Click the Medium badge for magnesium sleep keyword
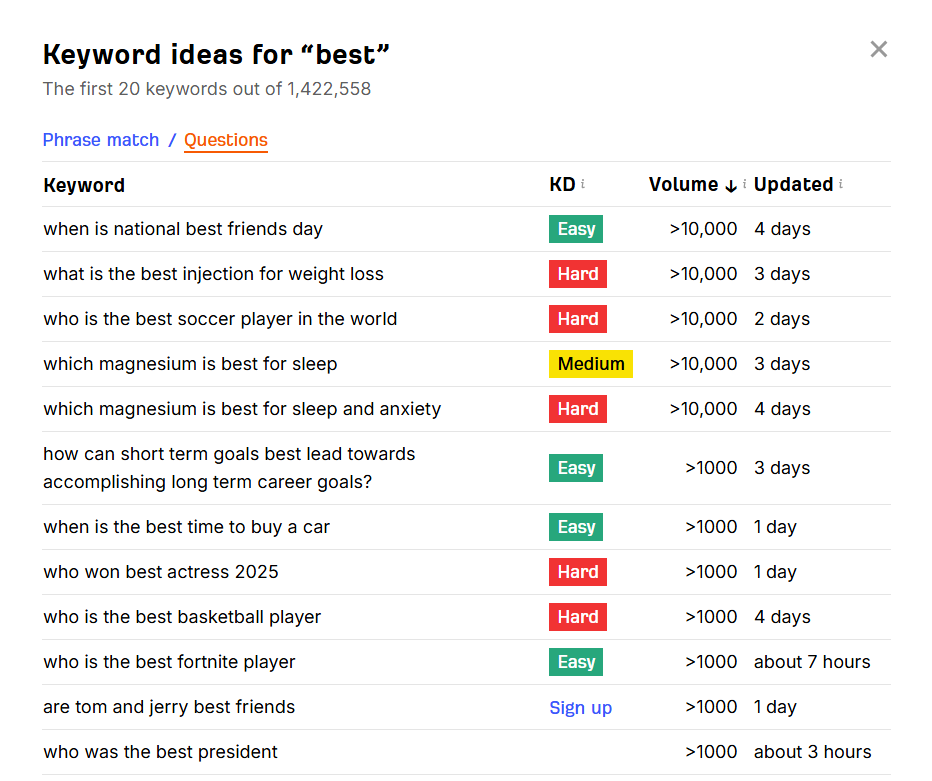 click(x=590, y=364)
